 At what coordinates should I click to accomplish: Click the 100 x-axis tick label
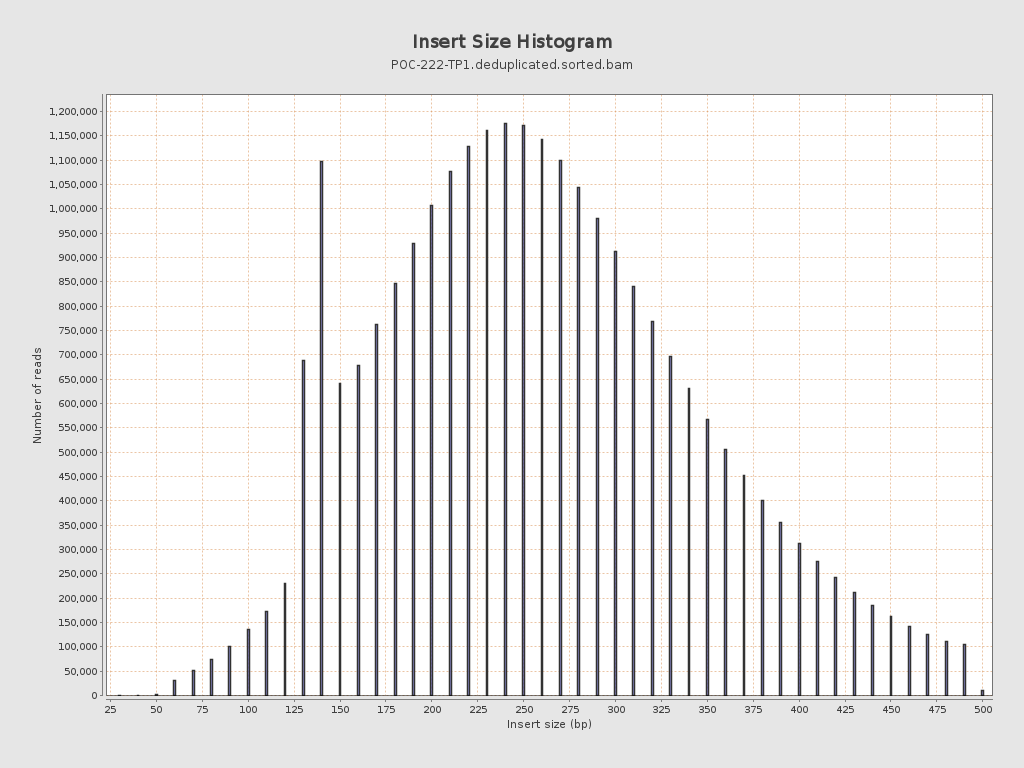coord(248,709)
